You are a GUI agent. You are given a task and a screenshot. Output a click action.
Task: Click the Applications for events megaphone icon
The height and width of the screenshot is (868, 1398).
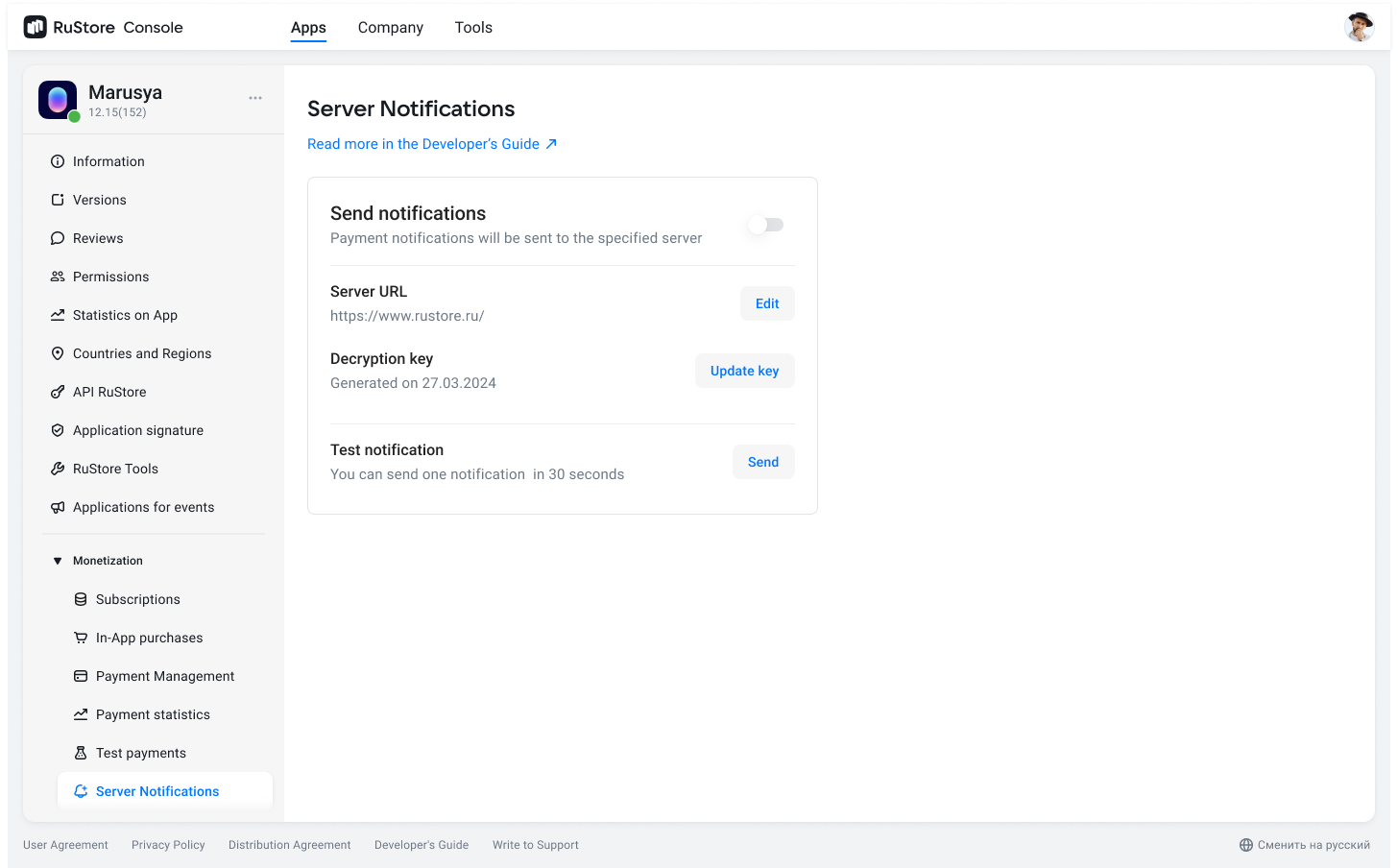tap(58, 507)
